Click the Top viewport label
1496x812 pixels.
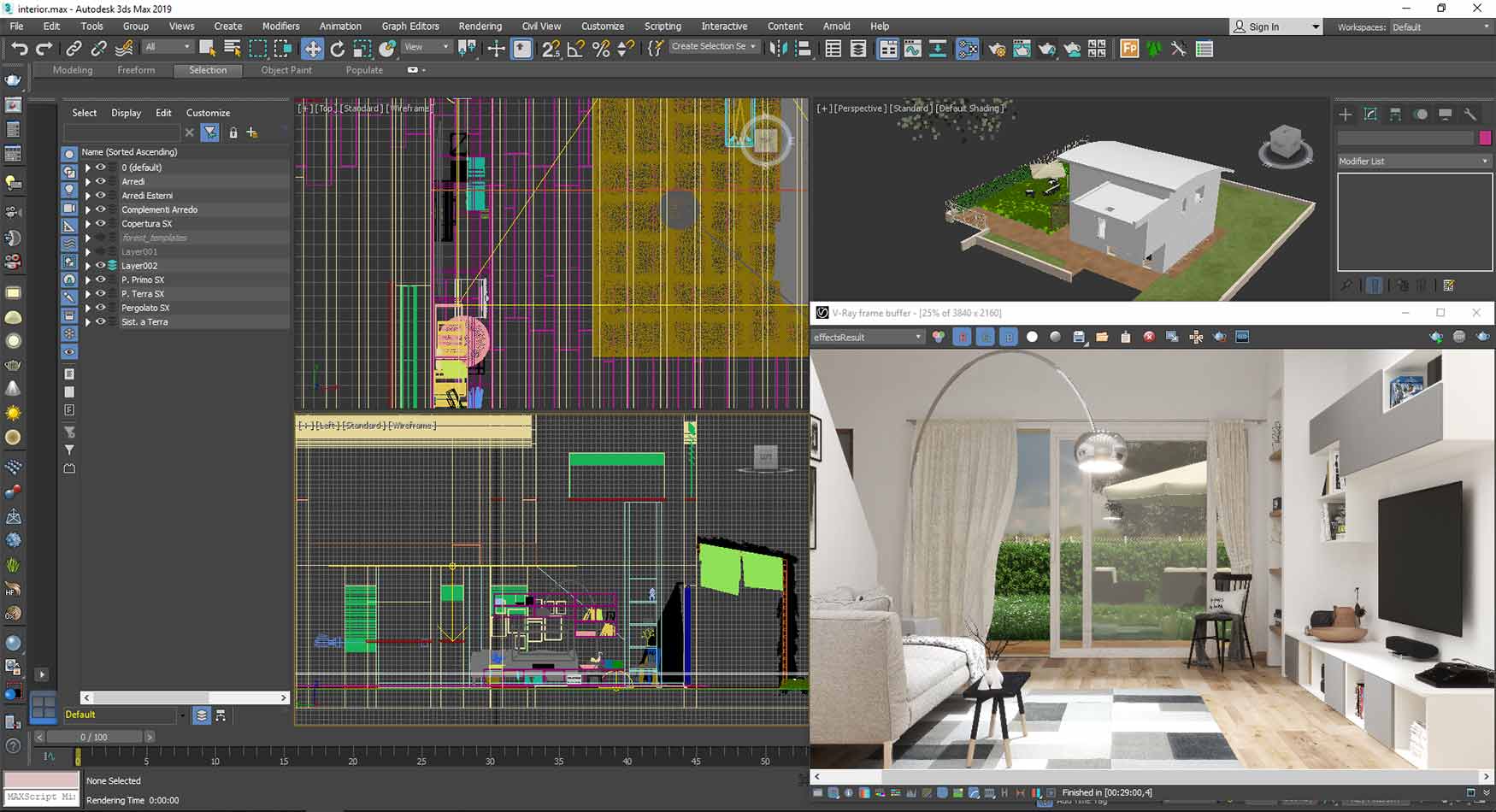click(326, 109)
